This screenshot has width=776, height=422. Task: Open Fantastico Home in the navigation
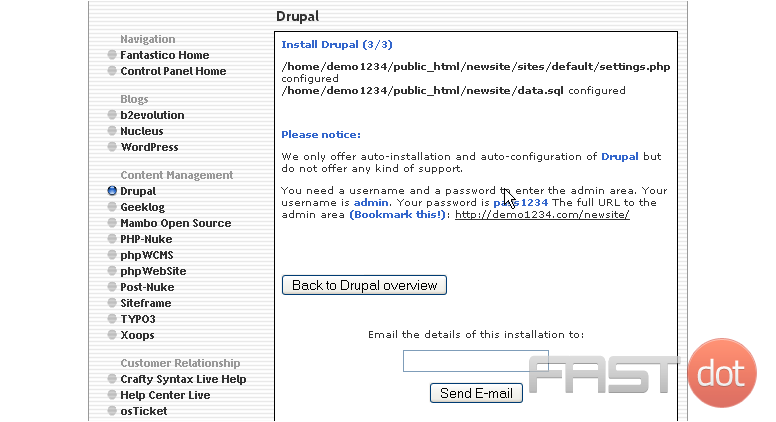[x=165, y=55]
